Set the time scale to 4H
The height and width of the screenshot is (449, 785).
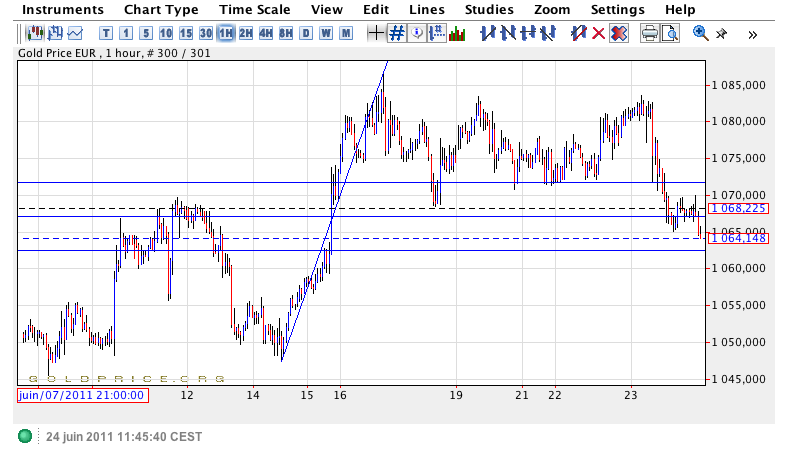266,33
